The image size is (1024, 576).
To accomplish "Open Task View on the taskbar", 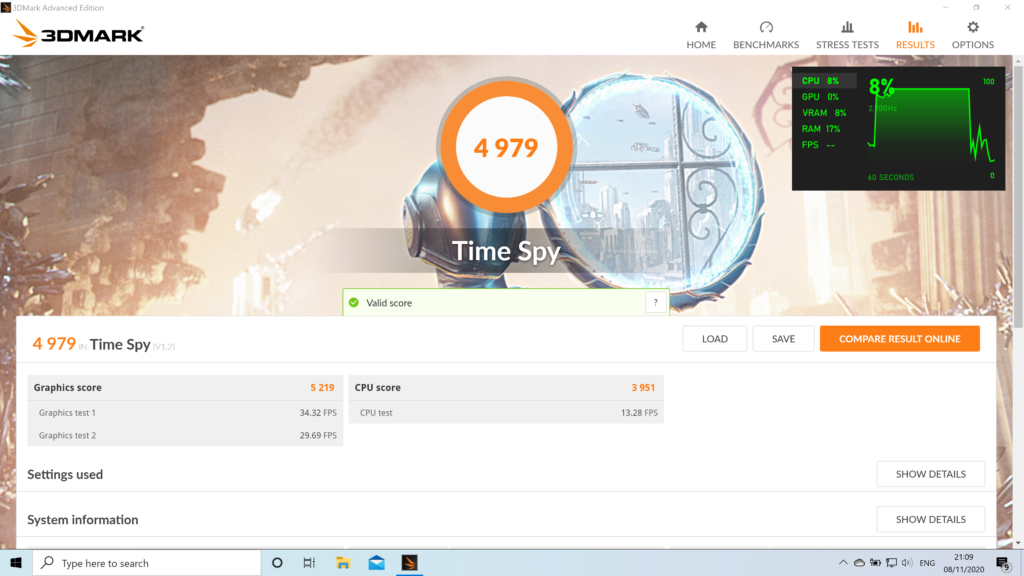I will [x=309, y=562].
